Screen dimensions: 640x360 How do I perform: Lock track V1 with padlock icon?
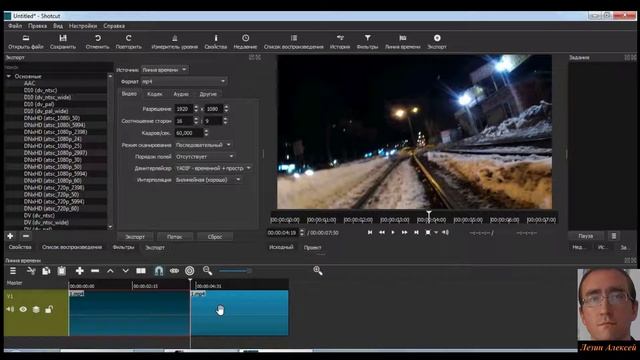(49, 309)
